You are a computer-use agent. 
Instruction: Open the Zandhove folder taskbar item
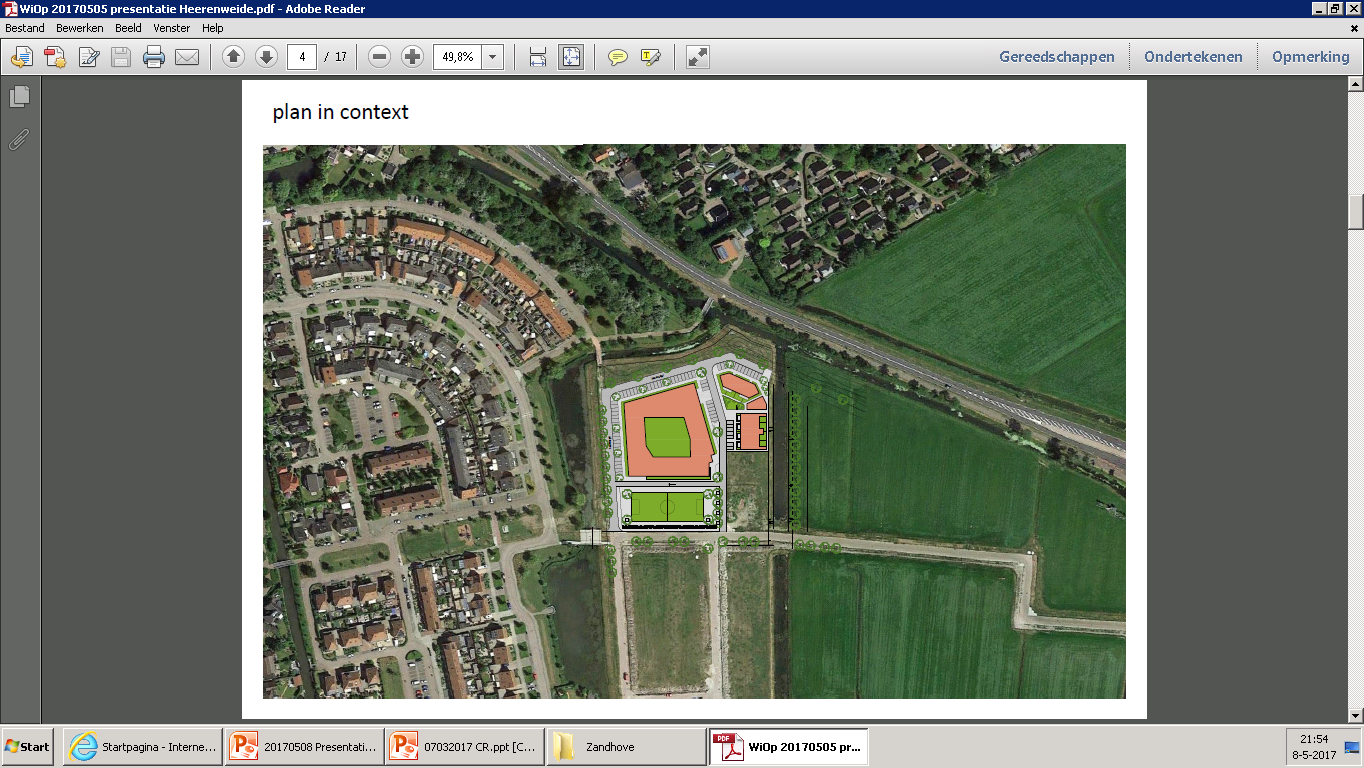tap(628, 747)
